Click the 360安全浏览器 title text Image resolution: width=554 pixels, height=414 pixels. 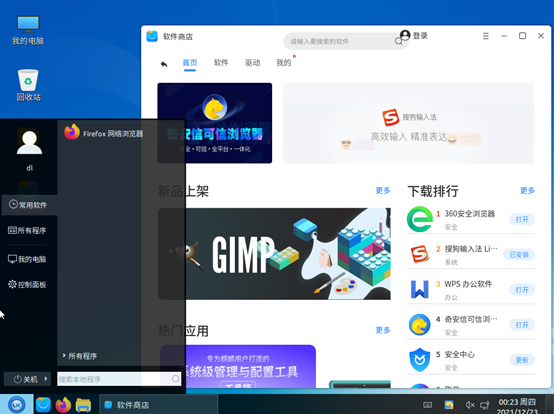470,214
